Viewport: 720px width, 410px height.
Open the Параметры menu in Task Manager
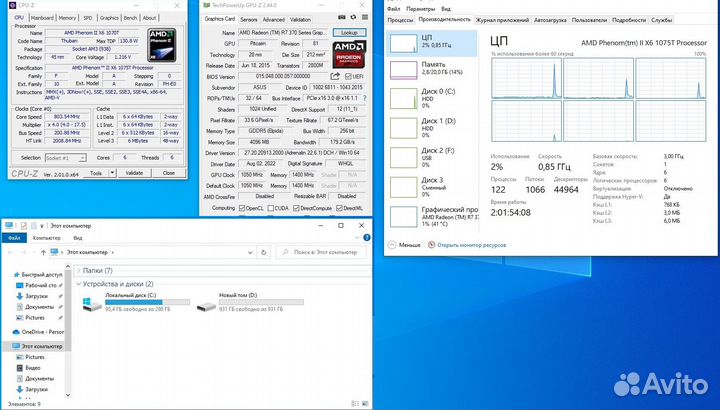click(420, 9)
